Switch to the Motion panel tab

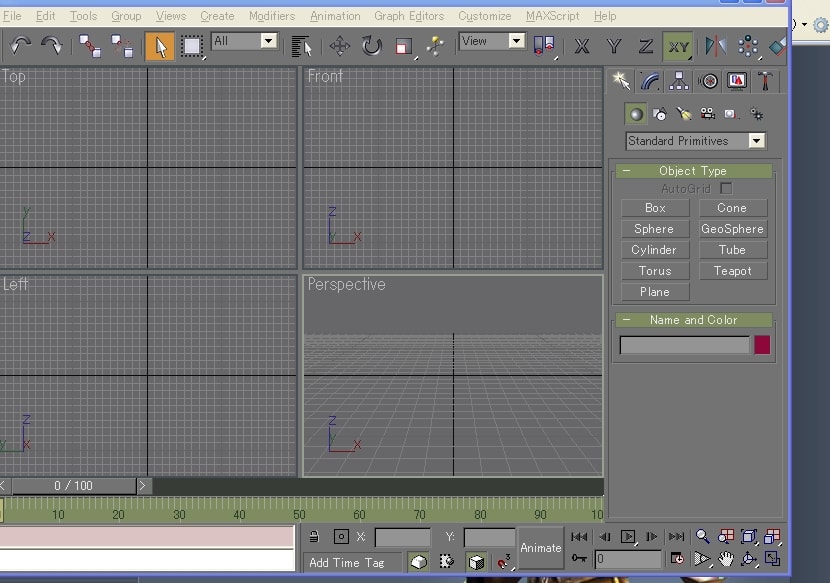[708, 81]
